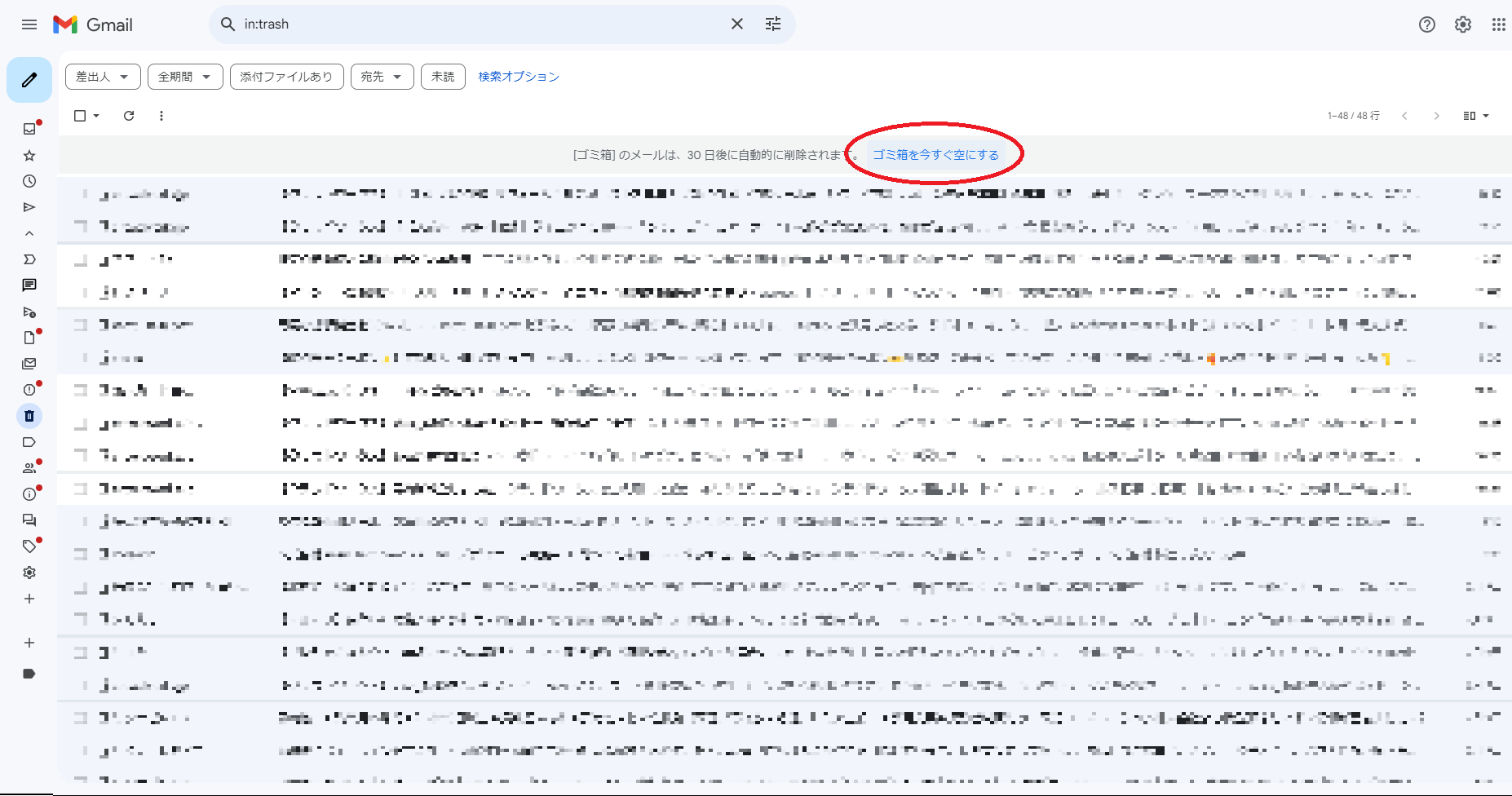This screenshot has width=1512, height=796.
Task: Open the main menu hamburger icon
Action: pyautogui.click(x=29, y=24)
